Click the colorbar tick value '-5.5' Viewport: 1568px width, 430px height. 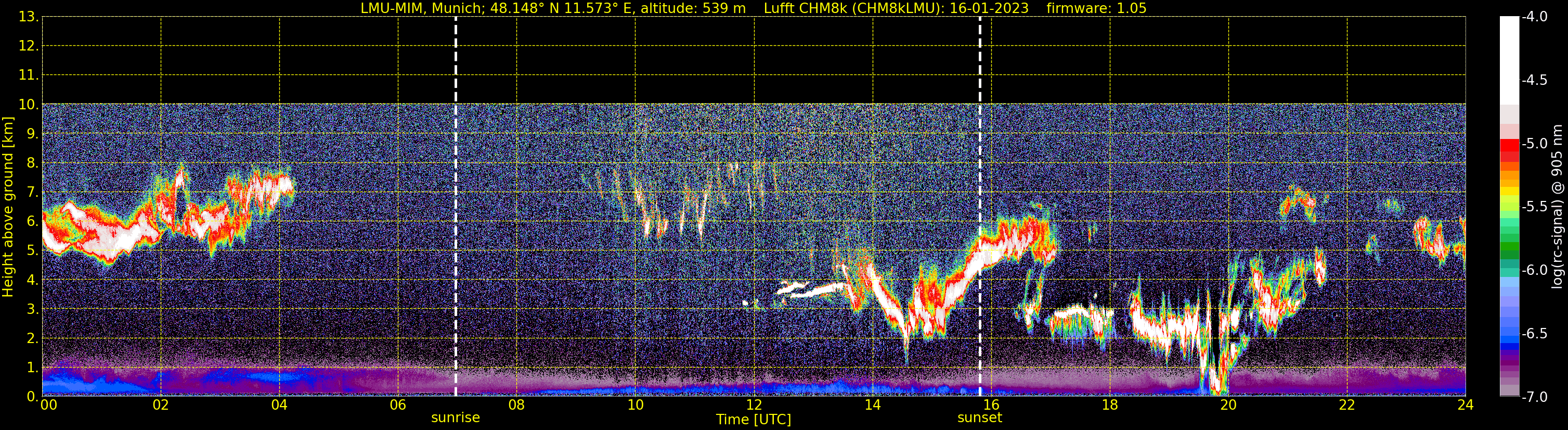(x=1534, y=207)
